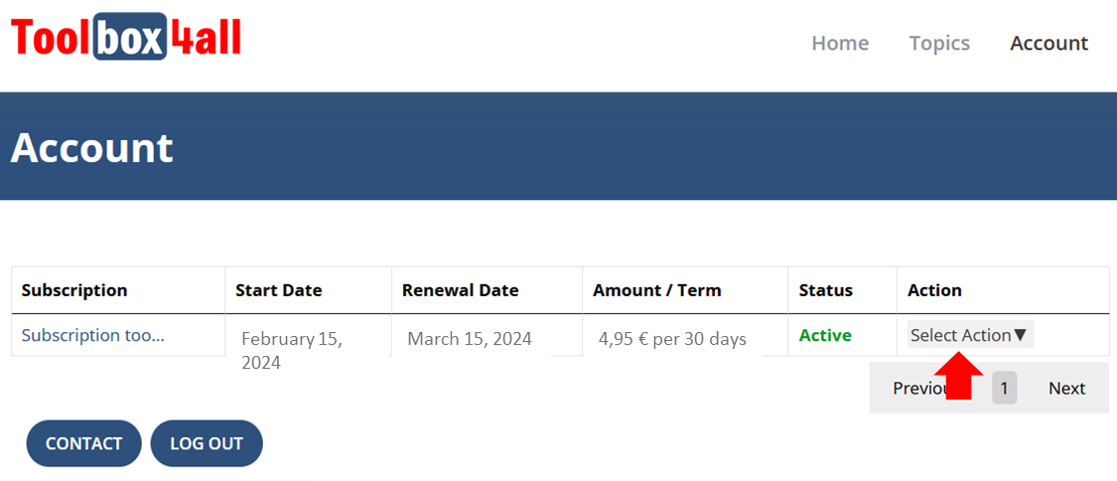
Task: Open the Topics menu item
Action: (939, 43)
